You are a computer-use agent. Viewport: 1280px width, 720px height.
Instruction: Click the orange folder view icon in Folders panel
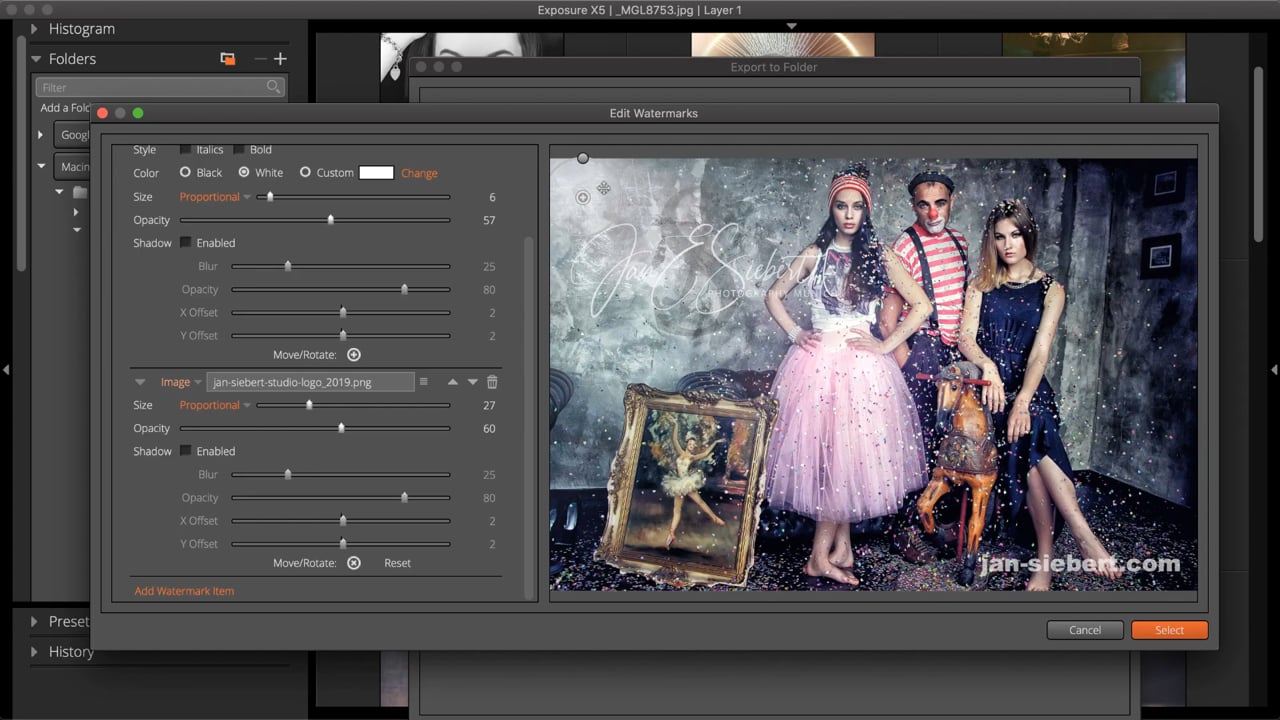click(x=228, y=59)
